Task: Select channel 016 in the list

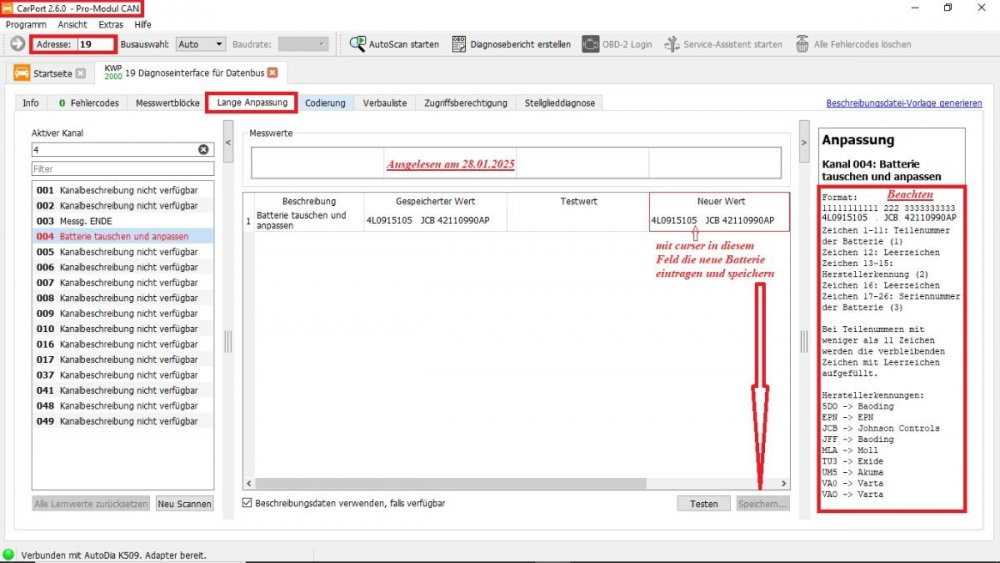Action: tap(123, 344)
